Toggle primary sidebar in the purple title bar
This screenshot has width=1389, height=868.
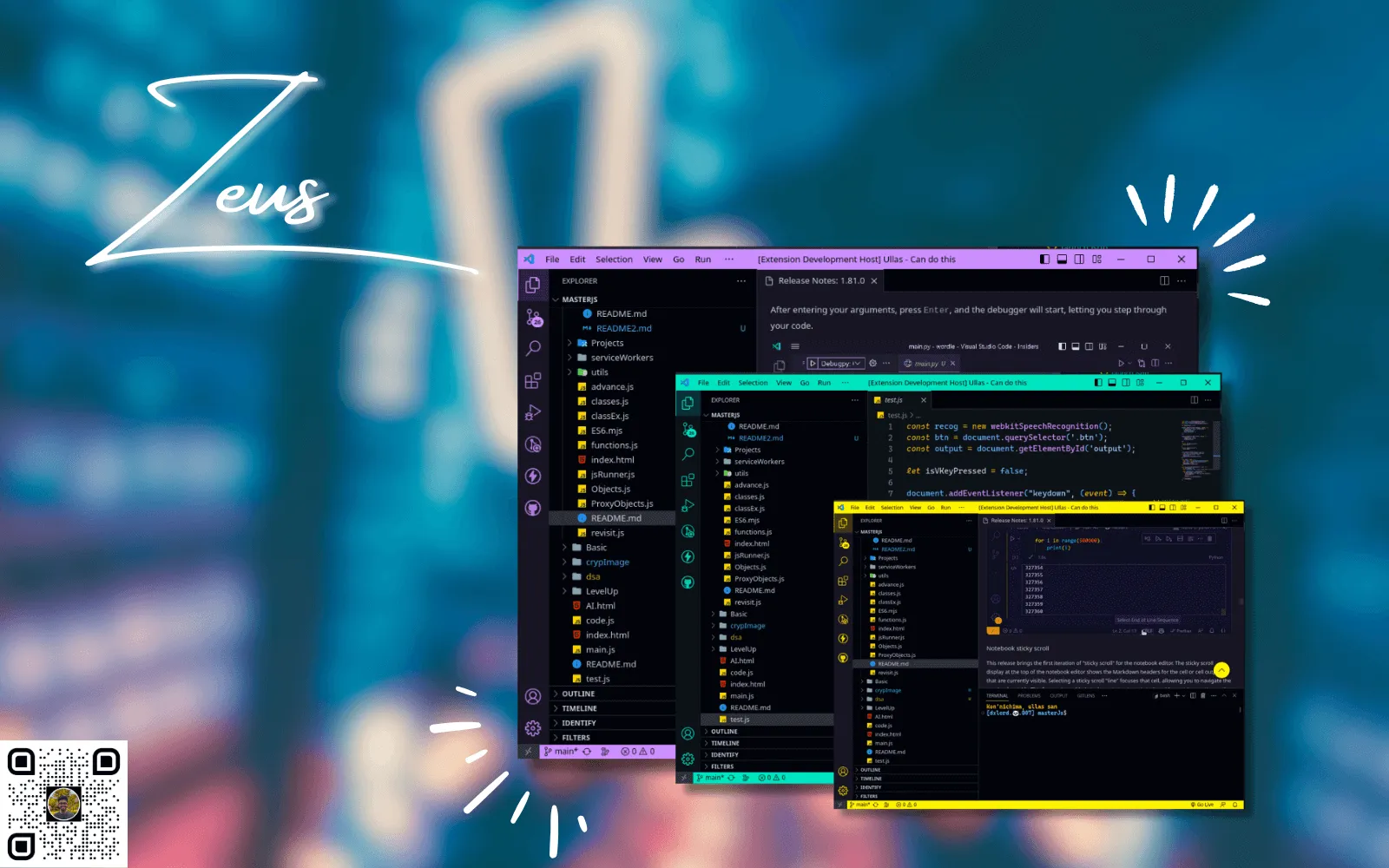[1044, 260]
